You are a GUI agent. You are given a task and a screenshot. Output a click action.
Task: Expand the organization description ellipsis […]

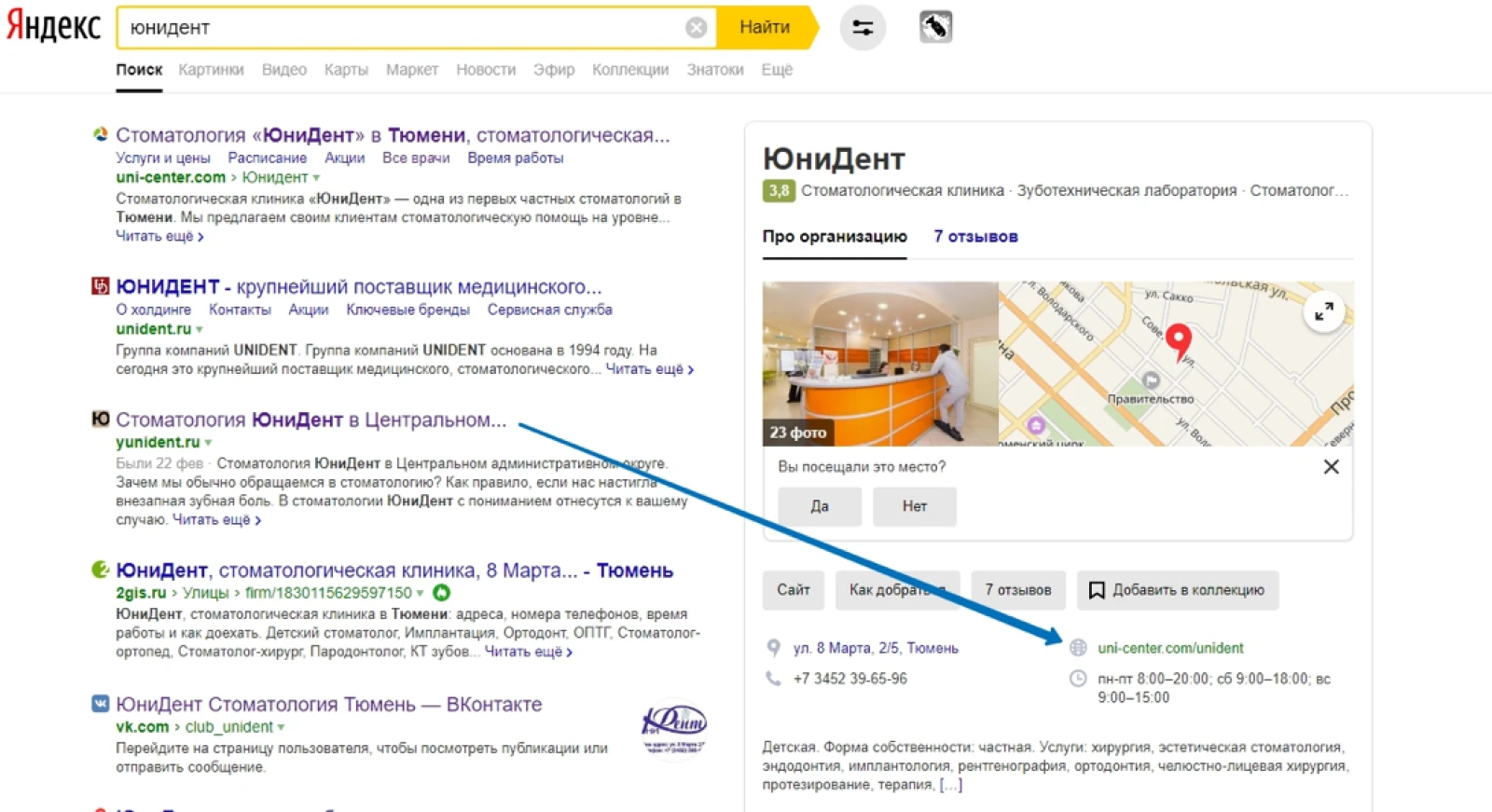coord(950,785)
